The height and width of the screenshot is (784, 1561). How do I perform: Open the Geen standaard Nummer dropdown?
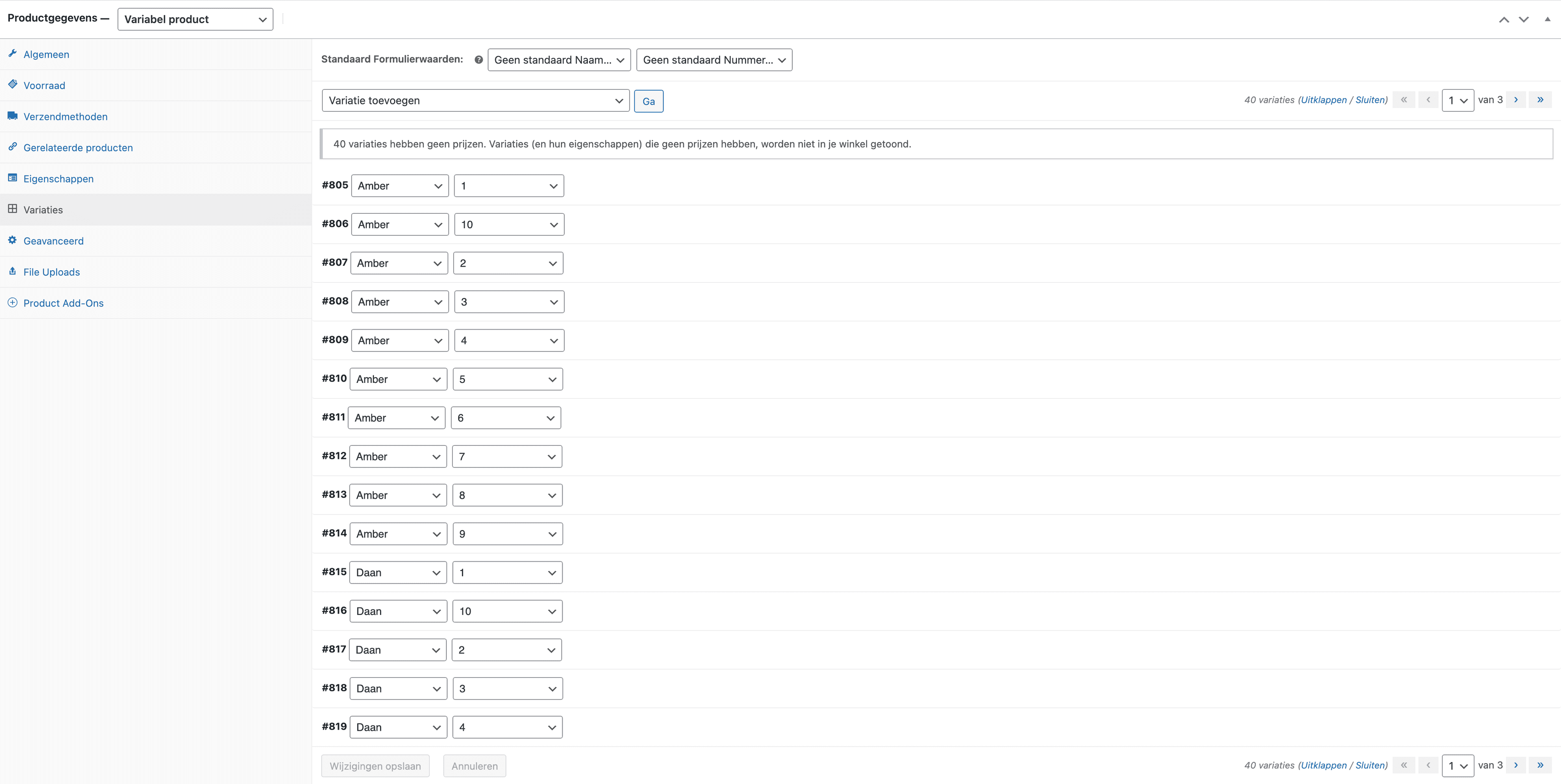(714, 60)
